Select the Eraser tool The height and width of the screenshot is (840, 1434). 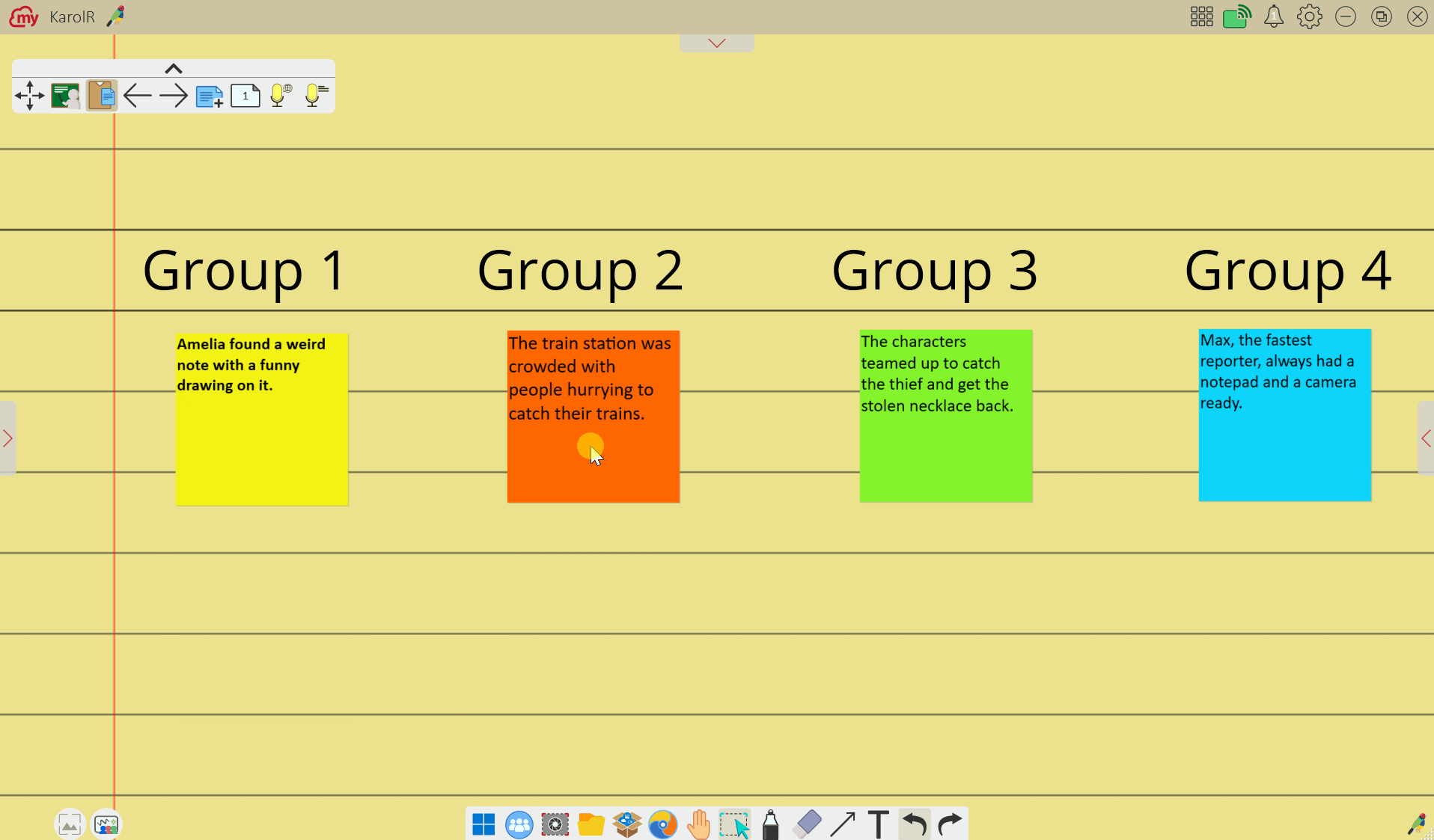click(x=806, y=824)
